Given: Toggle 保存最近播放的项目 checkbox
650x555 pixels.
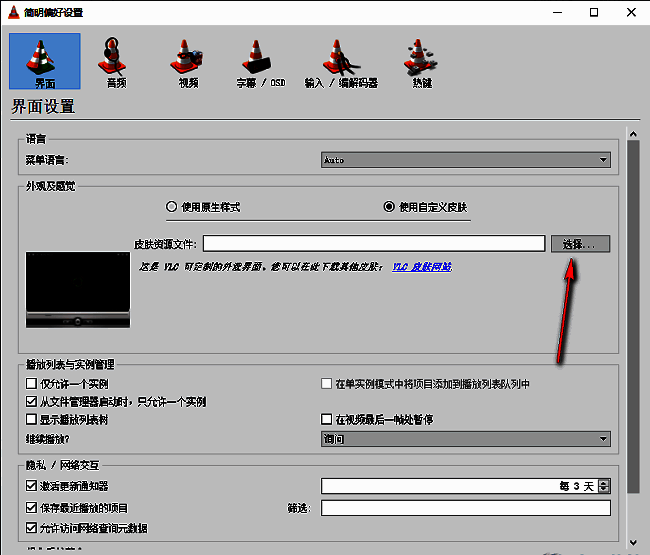Looking at the screenshot, I should pyautogui.click(x=32, y=507).
